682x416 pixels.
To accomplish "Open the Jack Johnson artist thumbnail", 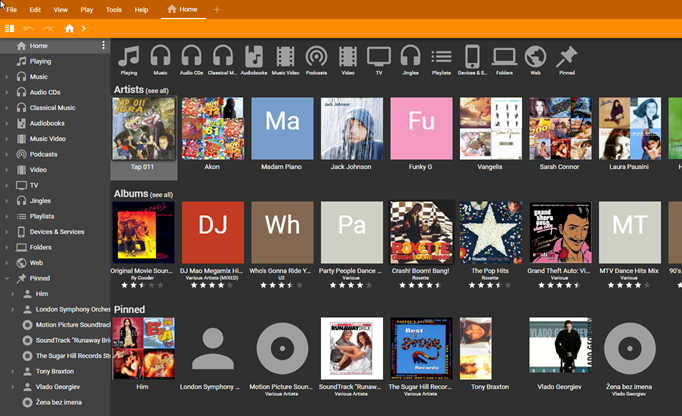I will click(x=352, y=129).
